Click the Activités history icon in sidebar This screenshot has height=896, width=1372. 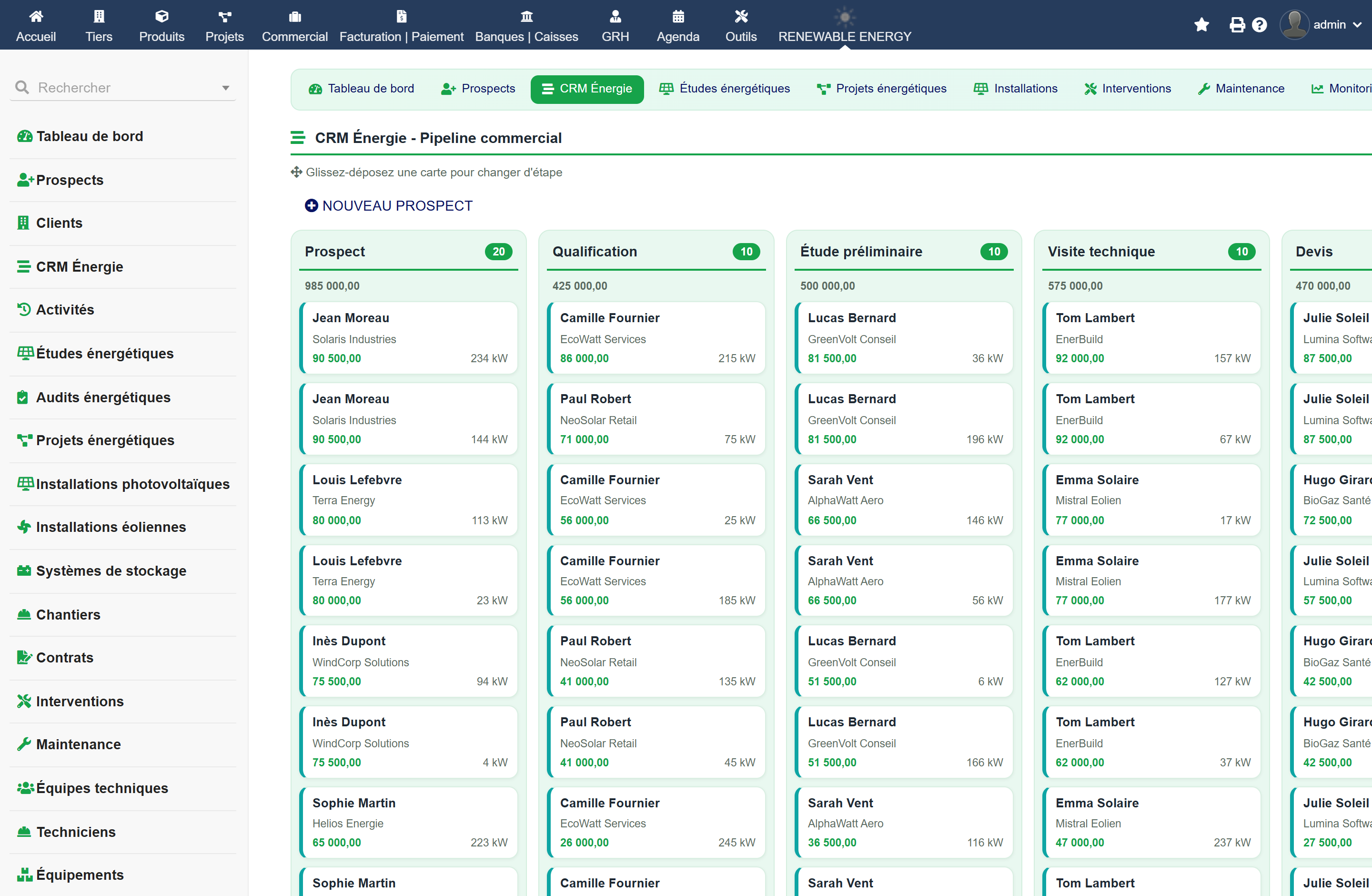tap(24, 309)
